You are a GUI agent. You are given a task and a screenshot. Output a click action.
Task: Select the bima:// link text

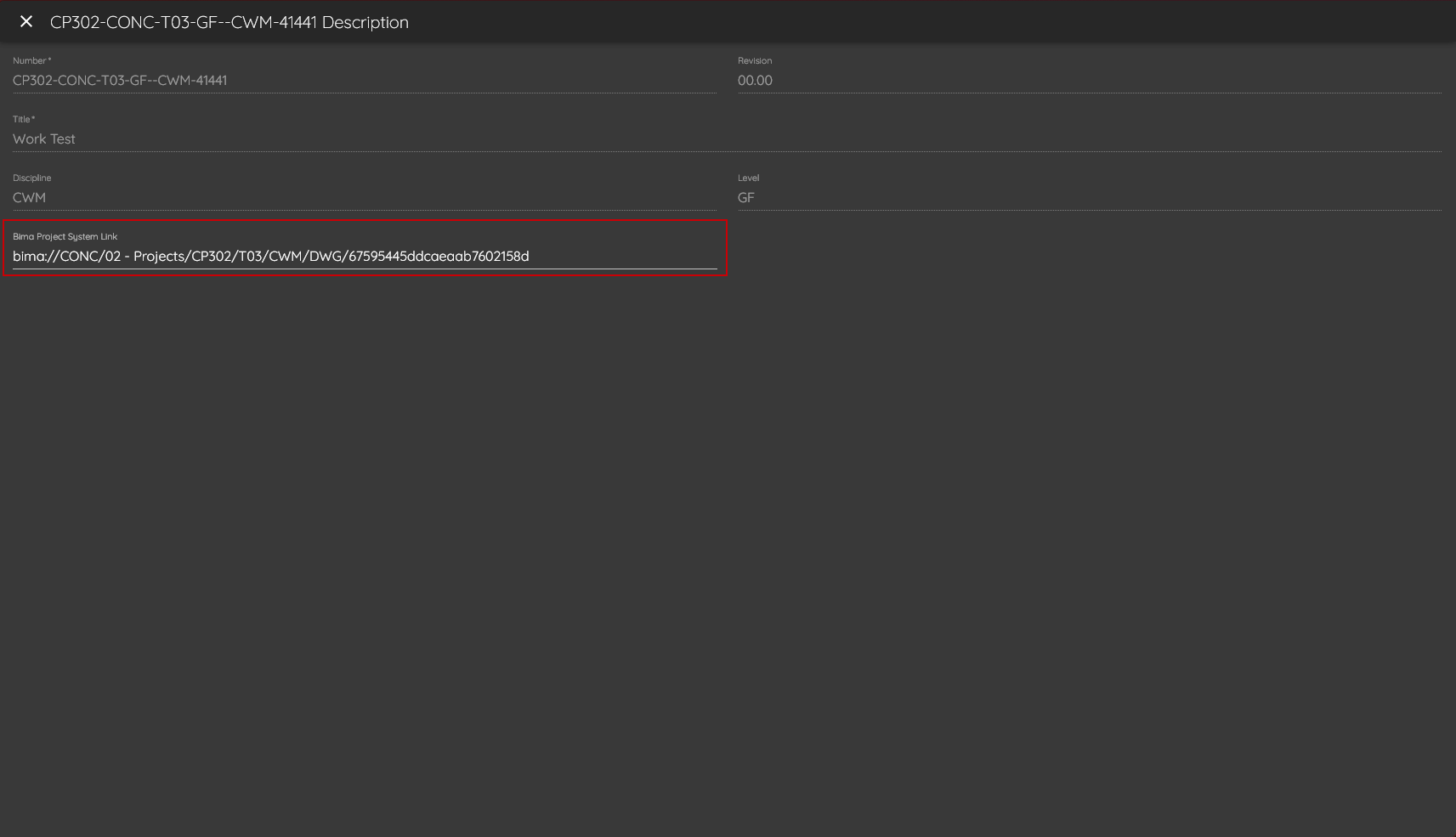click(270, 256)
